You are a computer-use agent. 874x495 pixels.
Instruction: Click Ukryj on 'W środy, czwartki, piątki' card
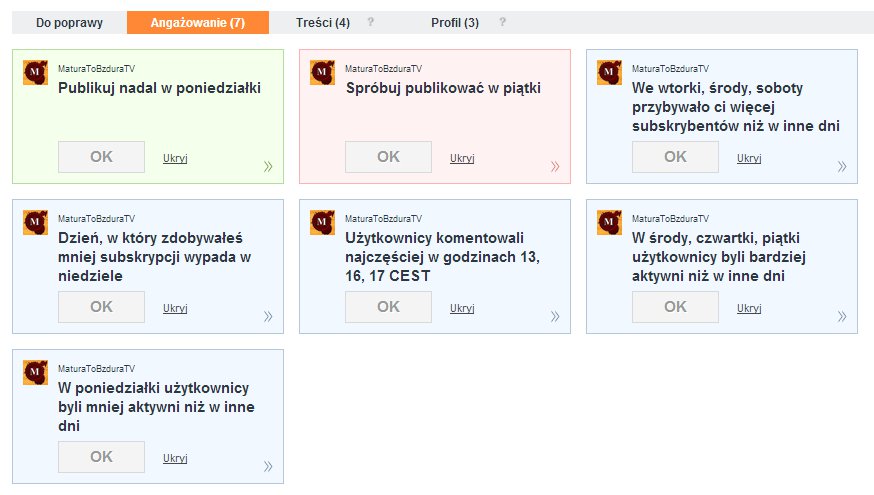coord(749,308)
